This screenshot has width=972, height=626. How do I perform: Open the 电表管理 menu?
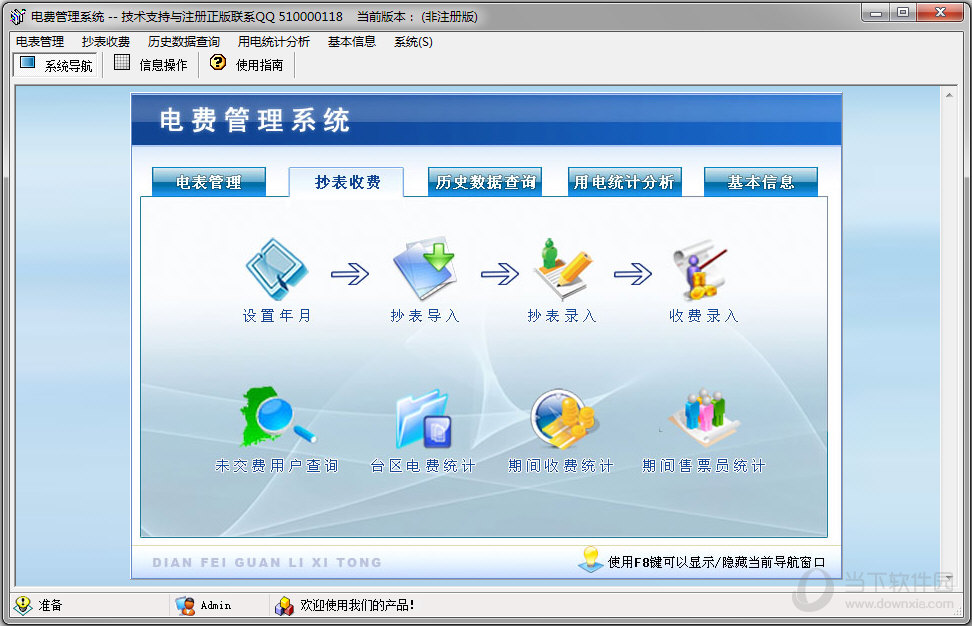(40, 42)
